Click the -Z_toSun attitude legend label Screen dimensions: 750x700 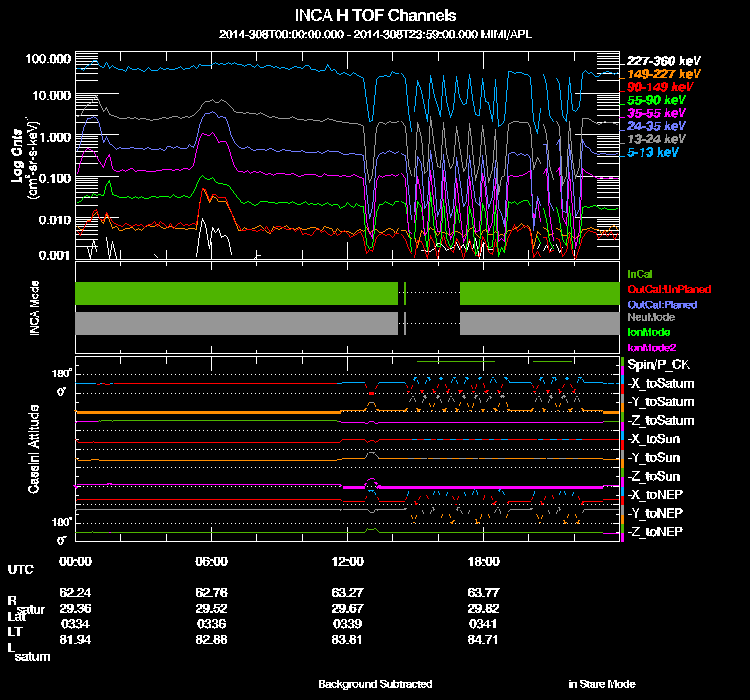click(x=655, y=476)
